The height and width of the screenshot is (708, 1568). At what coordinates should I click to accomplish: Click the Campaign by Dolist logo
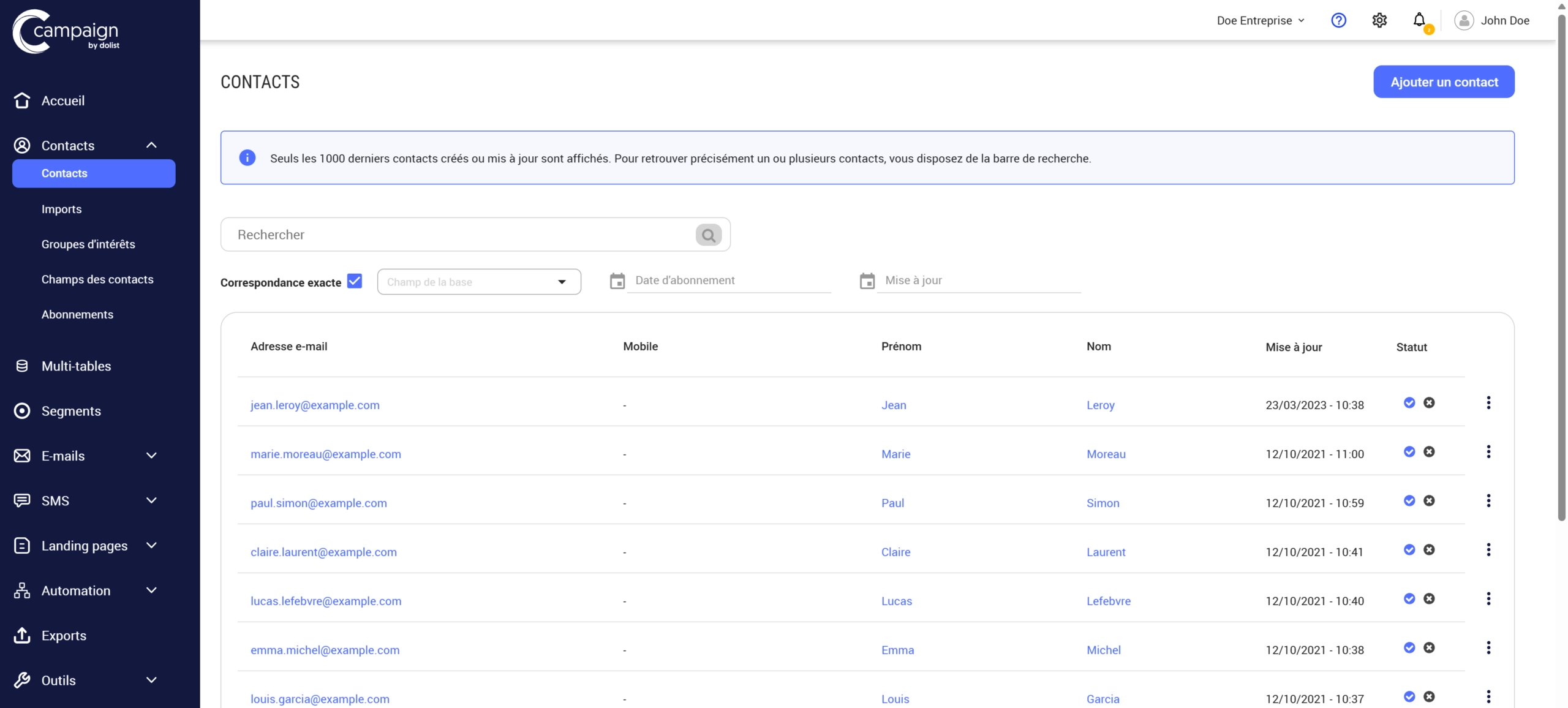tap(66, 31)
